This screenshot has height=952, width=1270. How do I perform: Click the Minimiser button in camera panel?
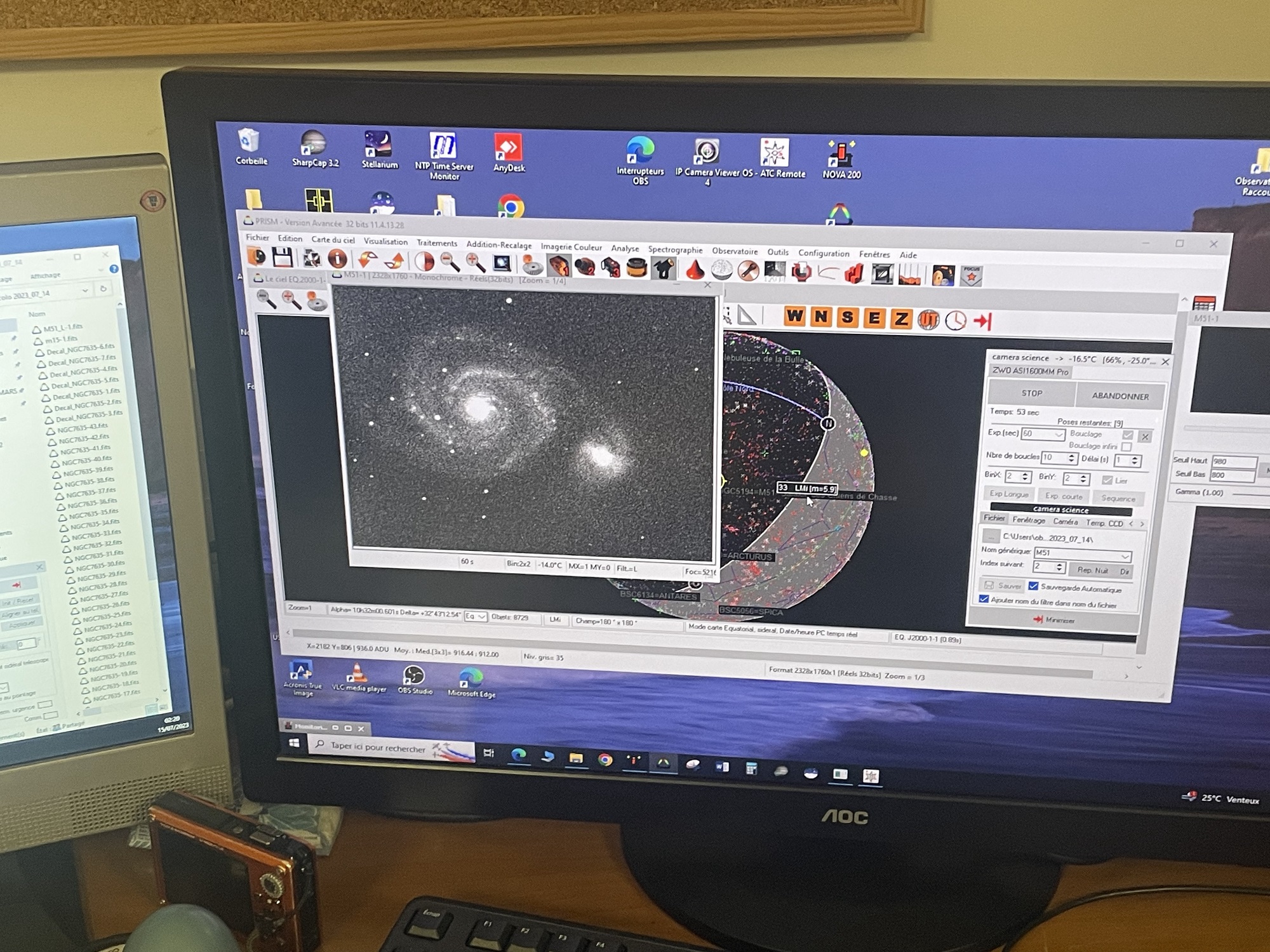(x=1054, y=619)
